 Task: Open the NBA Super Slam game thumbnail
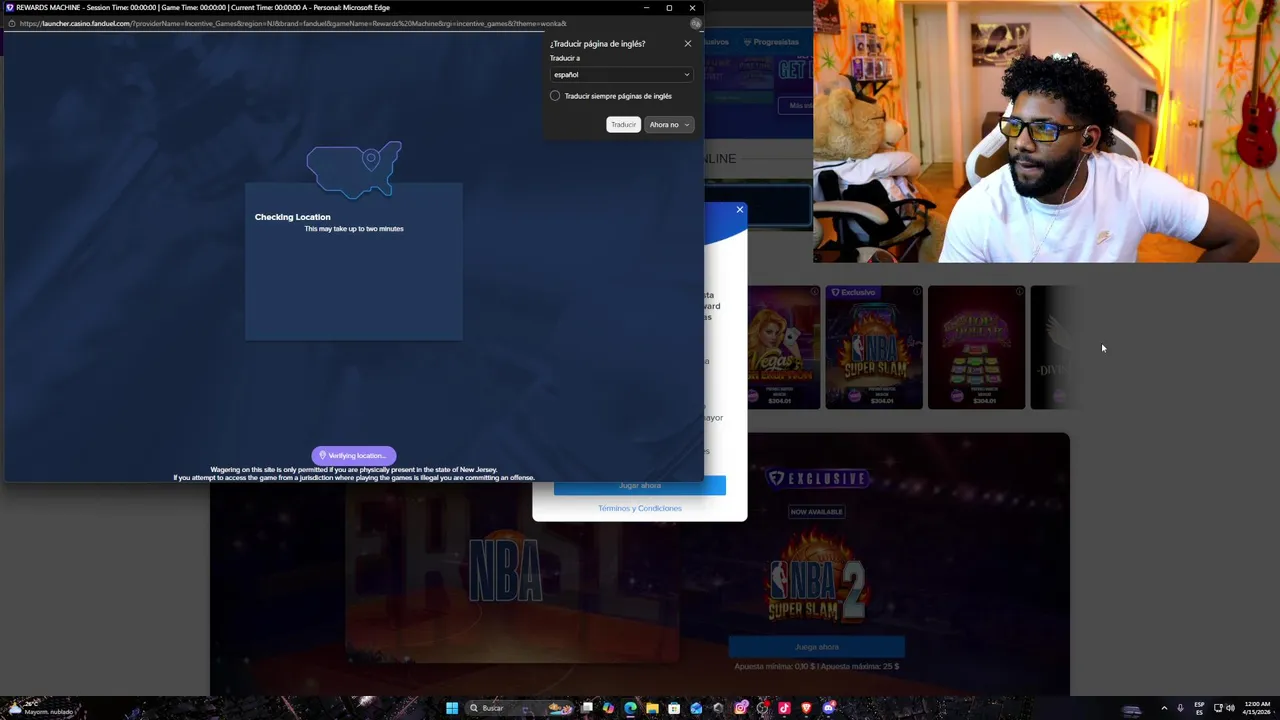(874, 347)
